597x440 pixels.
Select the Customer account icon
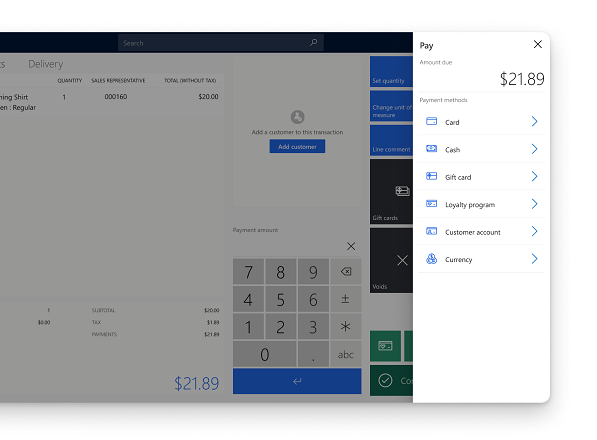pos(431,231)
